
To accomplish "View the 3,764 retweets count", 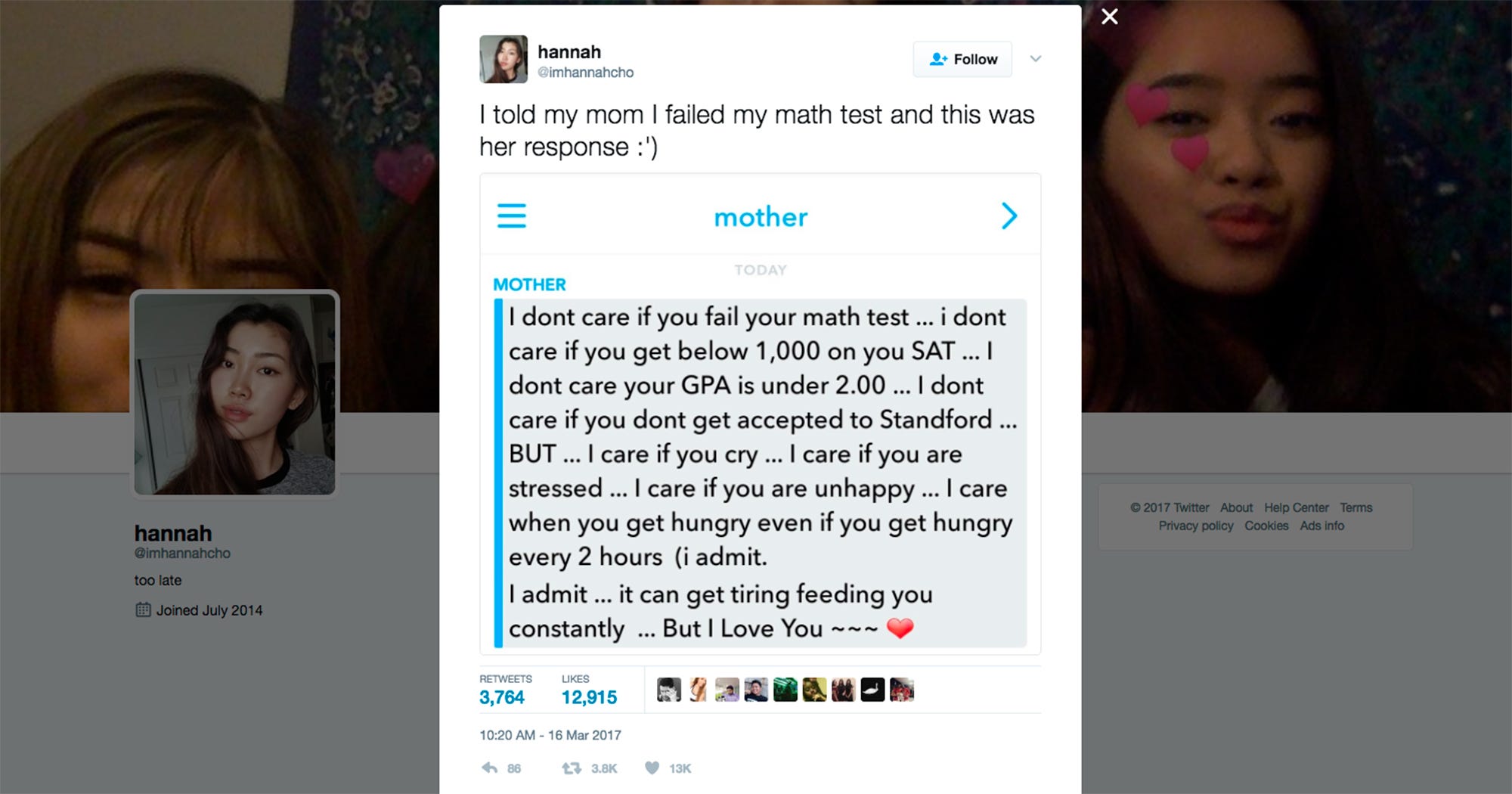I will coord(502,697).
